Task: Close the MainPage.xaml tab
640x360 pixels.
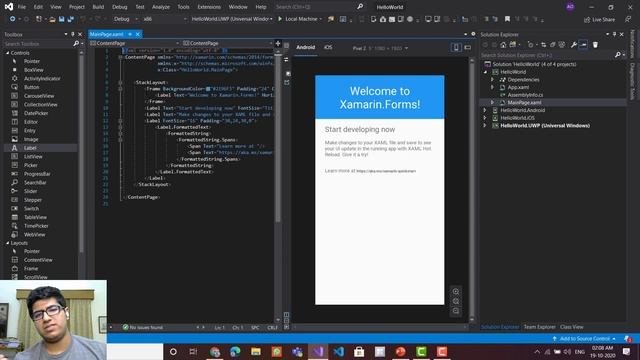Action: 138,34
